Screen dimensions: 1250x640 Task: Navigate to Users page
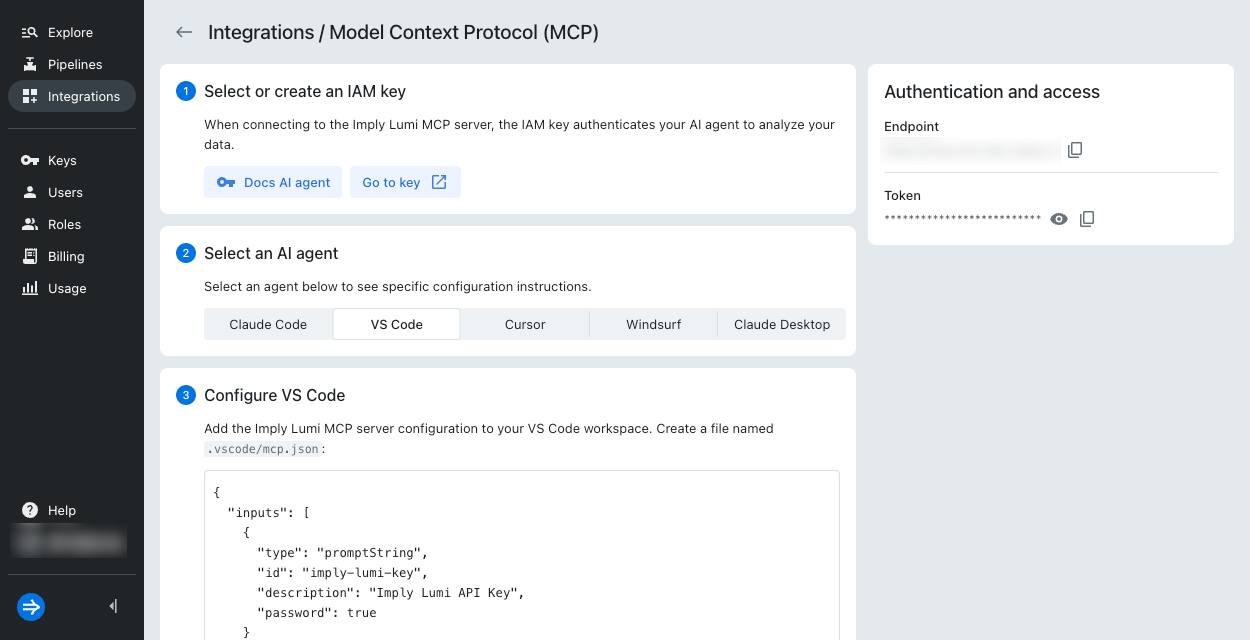65,192
